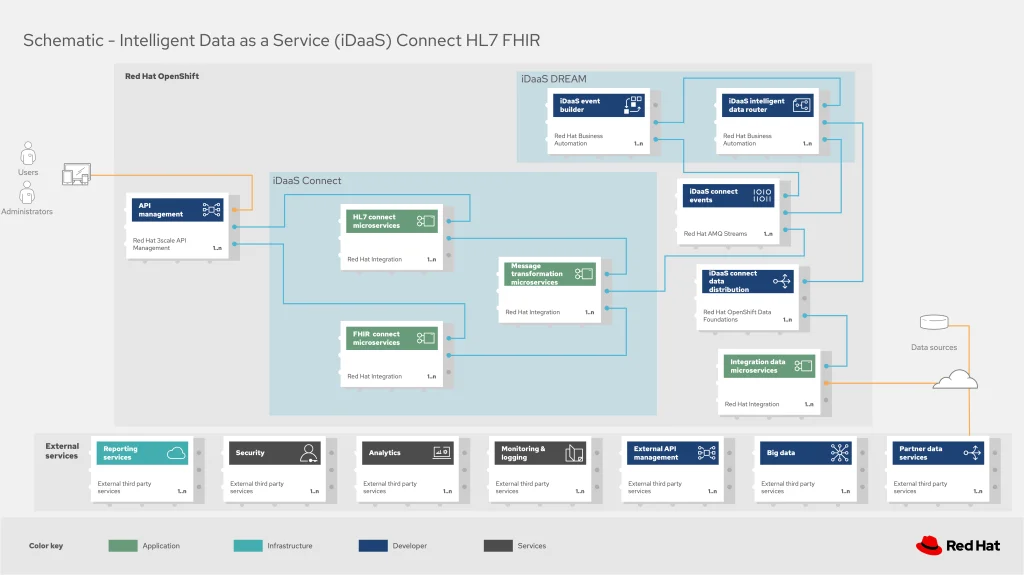This screenshot has width=1024, height=575.
Task: Click the Data sources label
Action: [x=934, y=348]
